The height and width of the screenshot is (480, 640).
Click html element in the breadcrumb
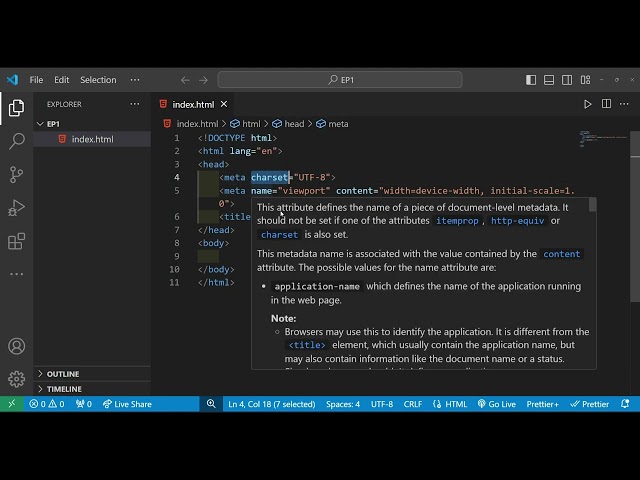(245, 124)
